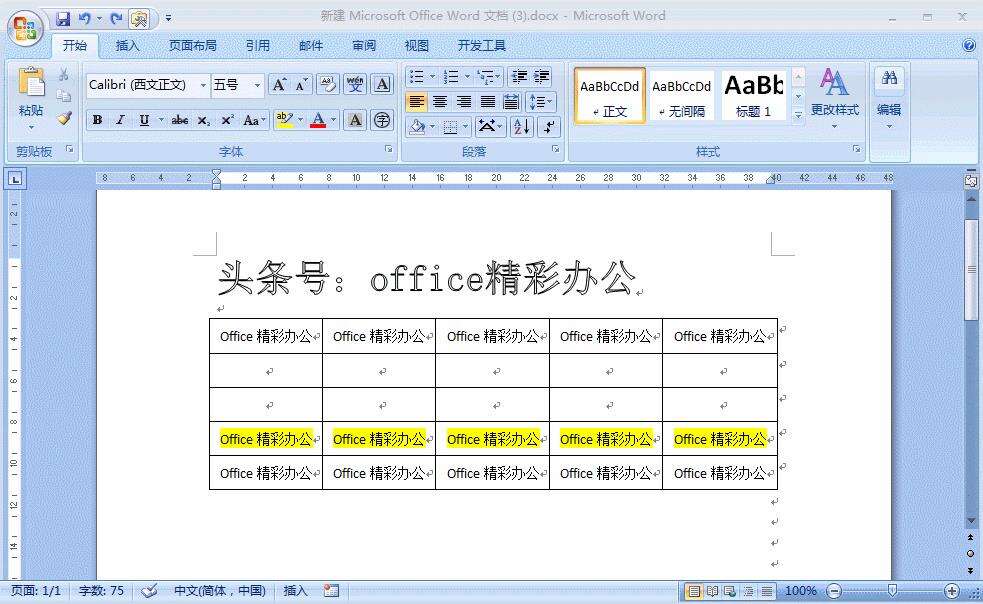Viewport: 983px width, 604px height.
Task: Open the Office Button menu
Action: (25, 28)
